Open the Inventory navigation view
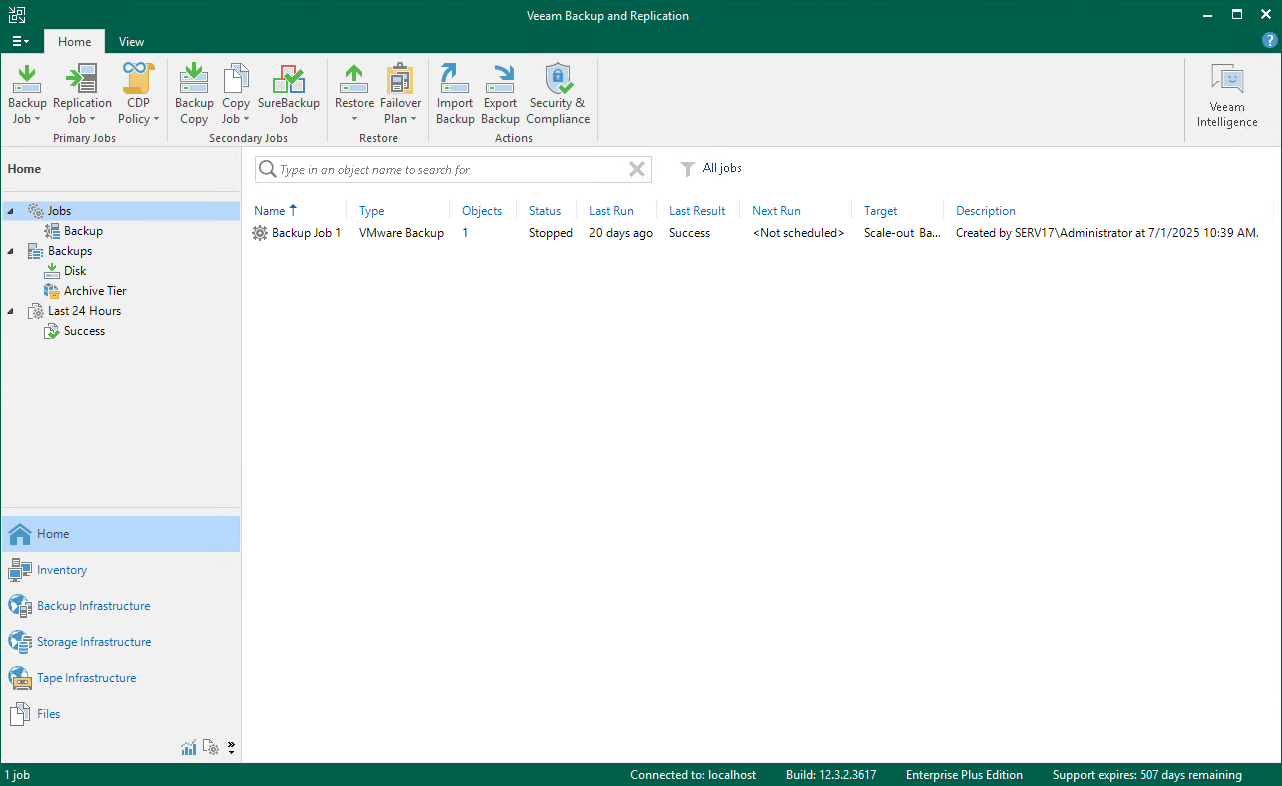 121,570
